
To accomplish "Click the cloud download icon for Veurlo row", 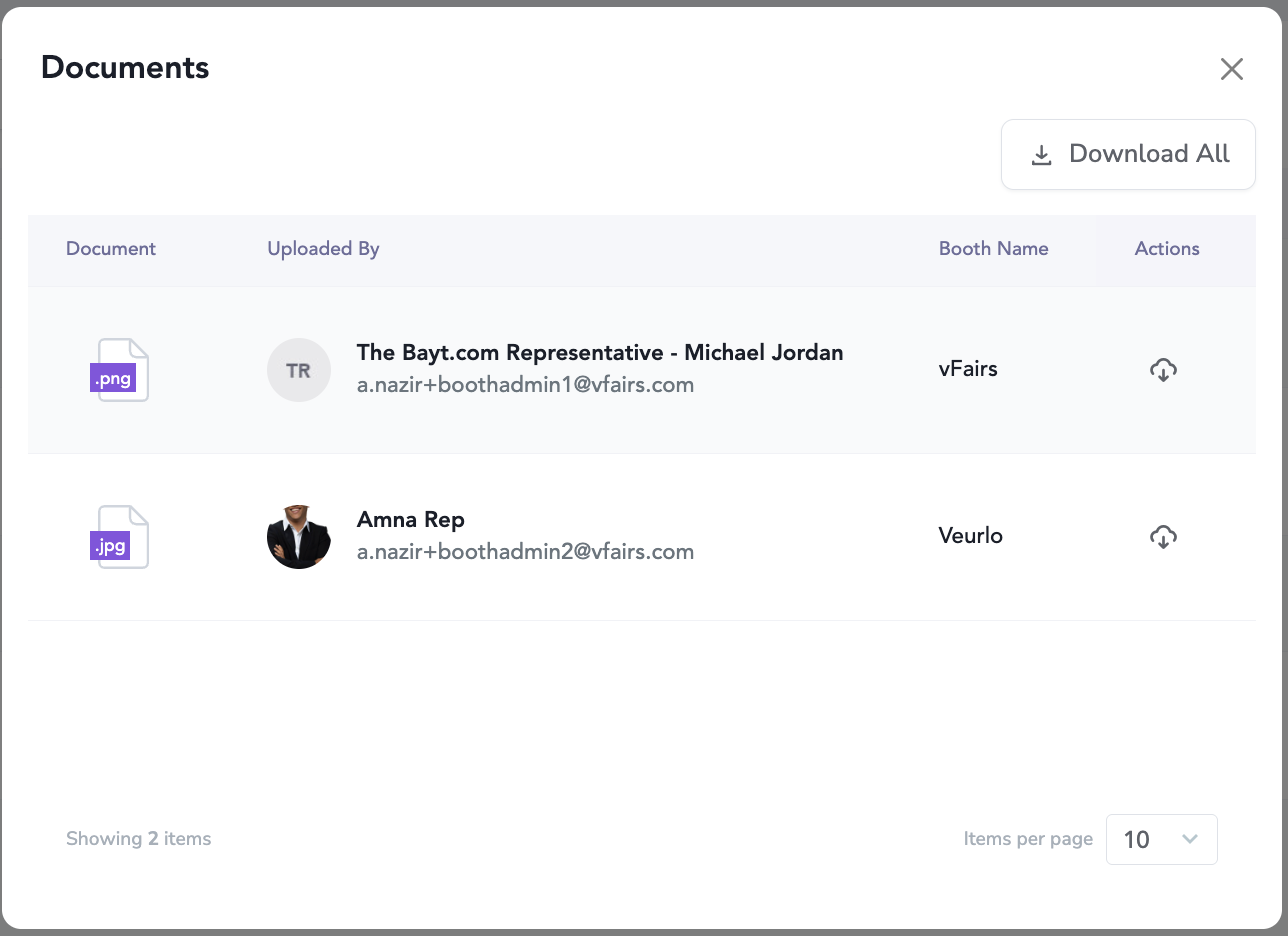I will click(1162, 537).
